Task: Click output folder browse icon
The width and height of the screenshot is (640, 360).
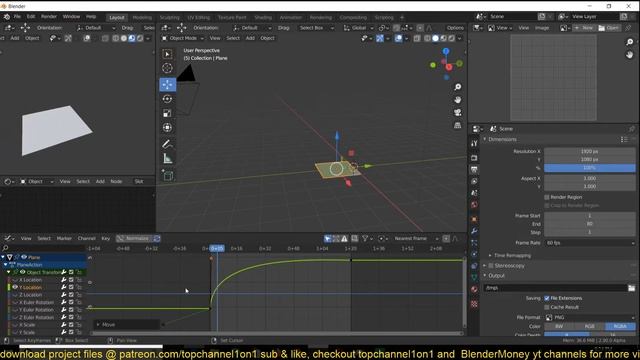Action: coord(631,288)
